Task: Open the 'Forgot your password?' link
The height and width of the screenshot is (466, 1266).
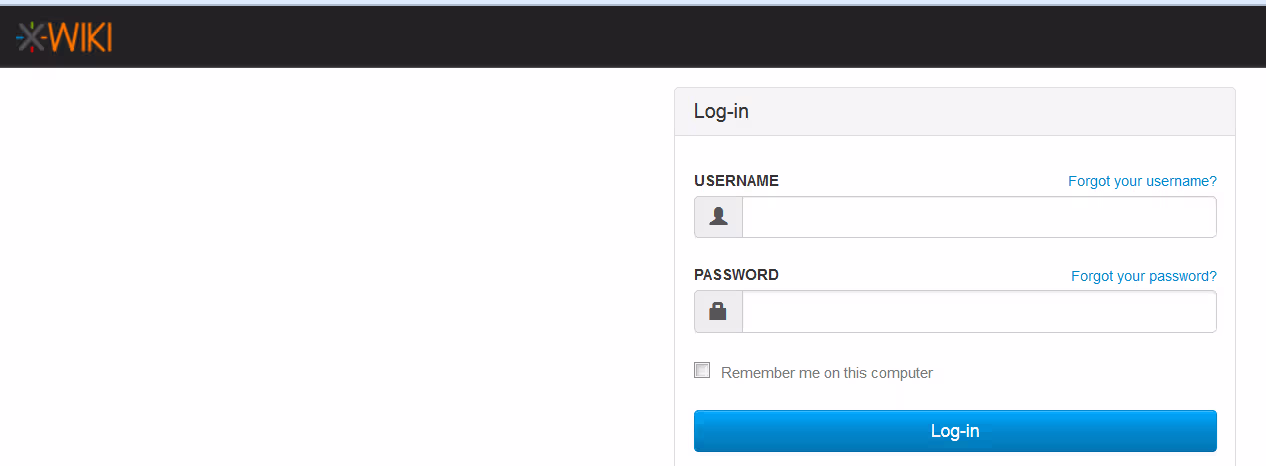Action: tap(1143, 276)
